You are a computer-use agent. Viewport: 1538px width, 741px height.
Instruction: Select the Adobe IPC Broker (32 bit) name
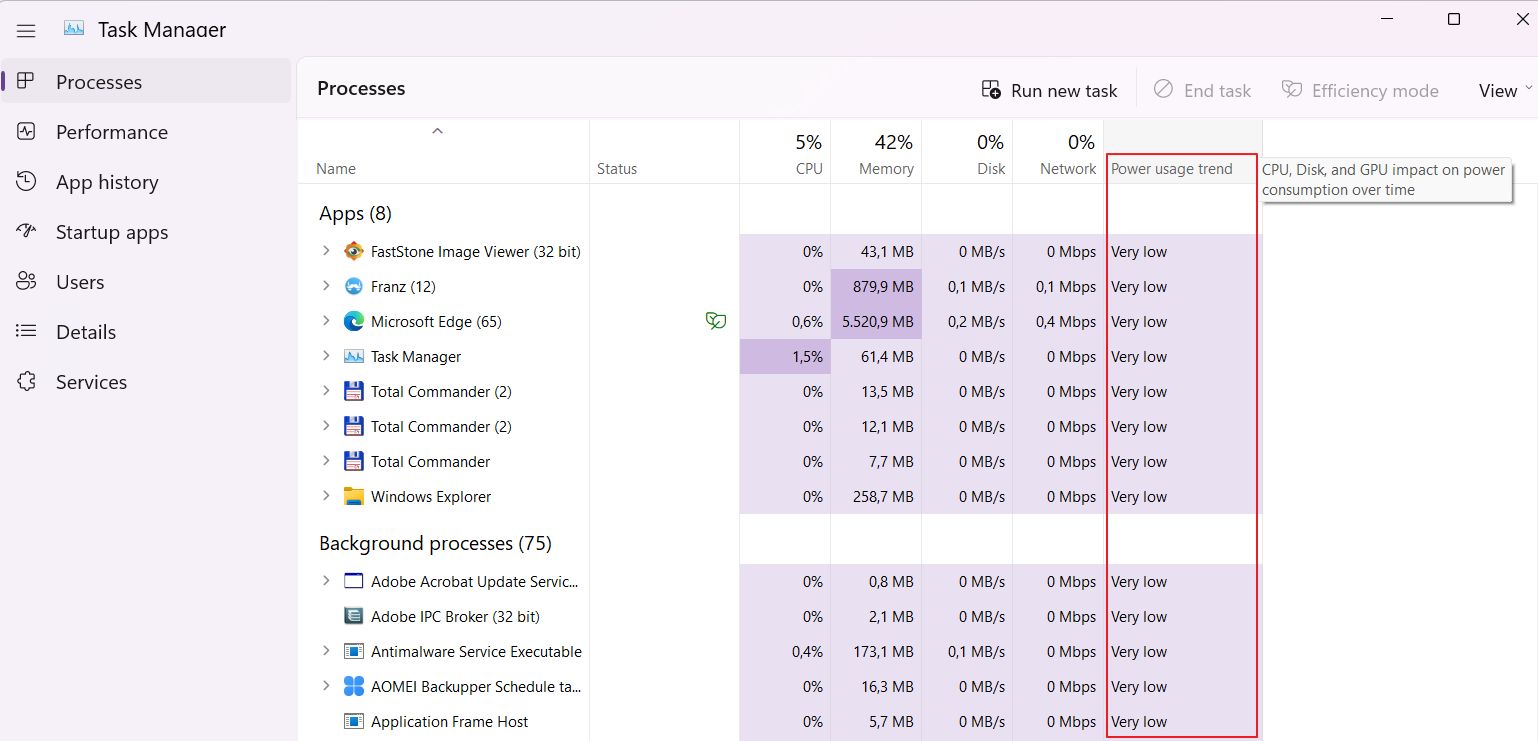pos(455,617)
